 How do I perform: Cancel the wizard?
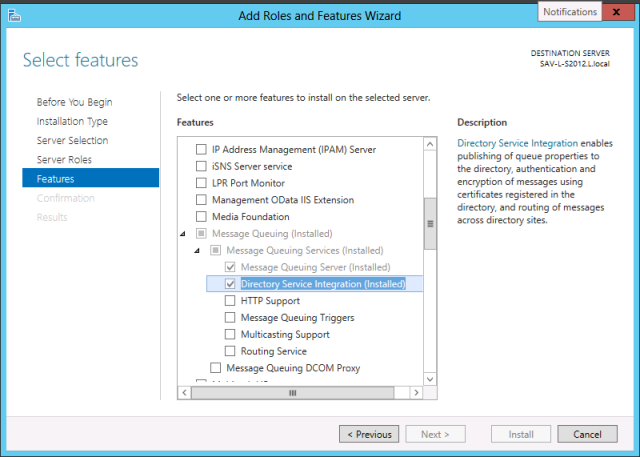click(x=587, y=434)
